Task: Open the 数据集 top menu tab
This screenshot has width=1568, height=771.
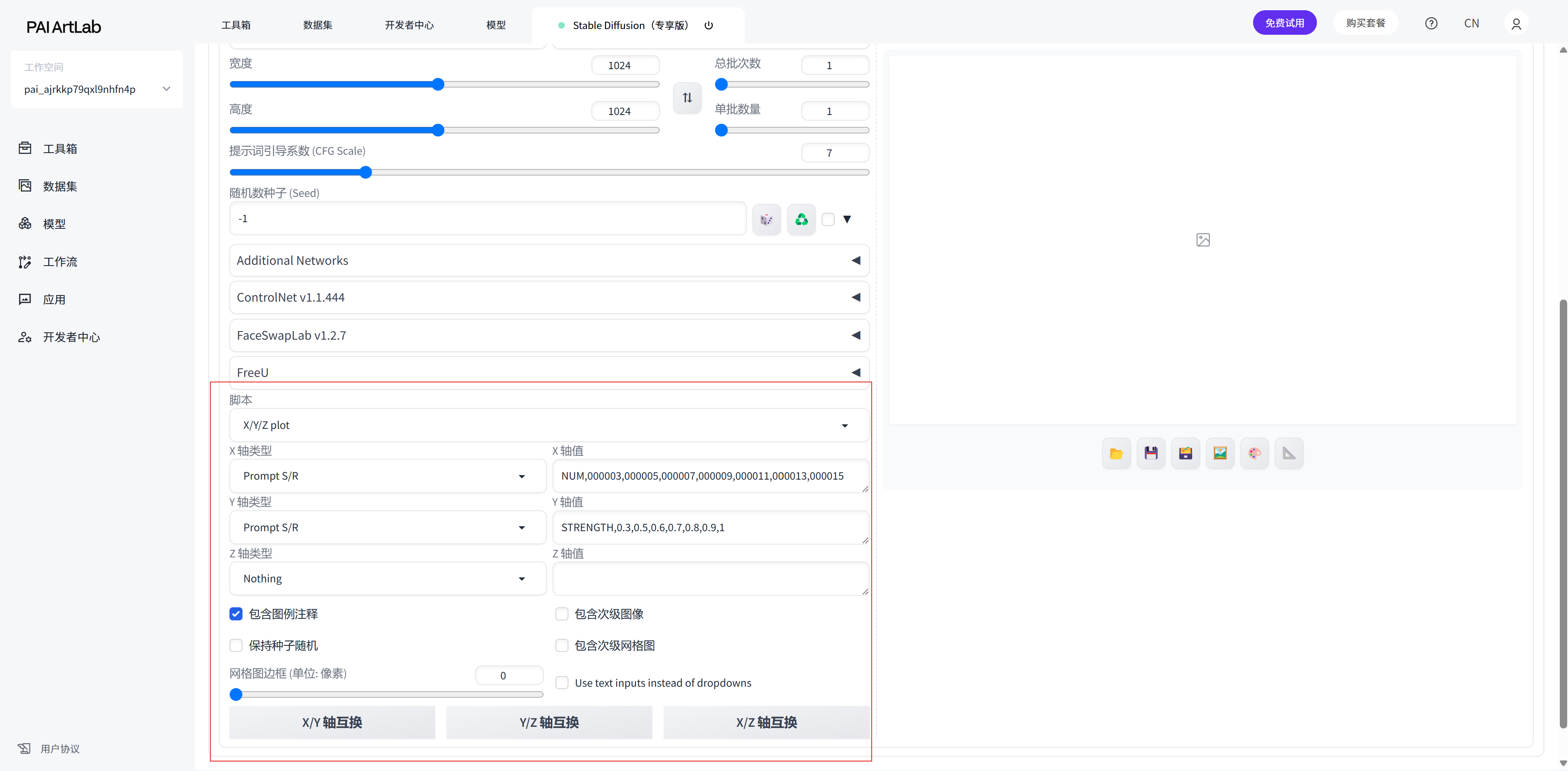Action: click(x=317, y=25)
